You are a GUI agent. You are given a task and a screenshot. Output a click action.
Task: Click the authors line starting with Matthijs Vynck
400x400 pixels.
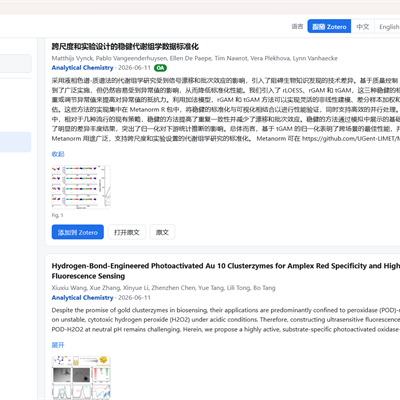click(x=194, y=58)
